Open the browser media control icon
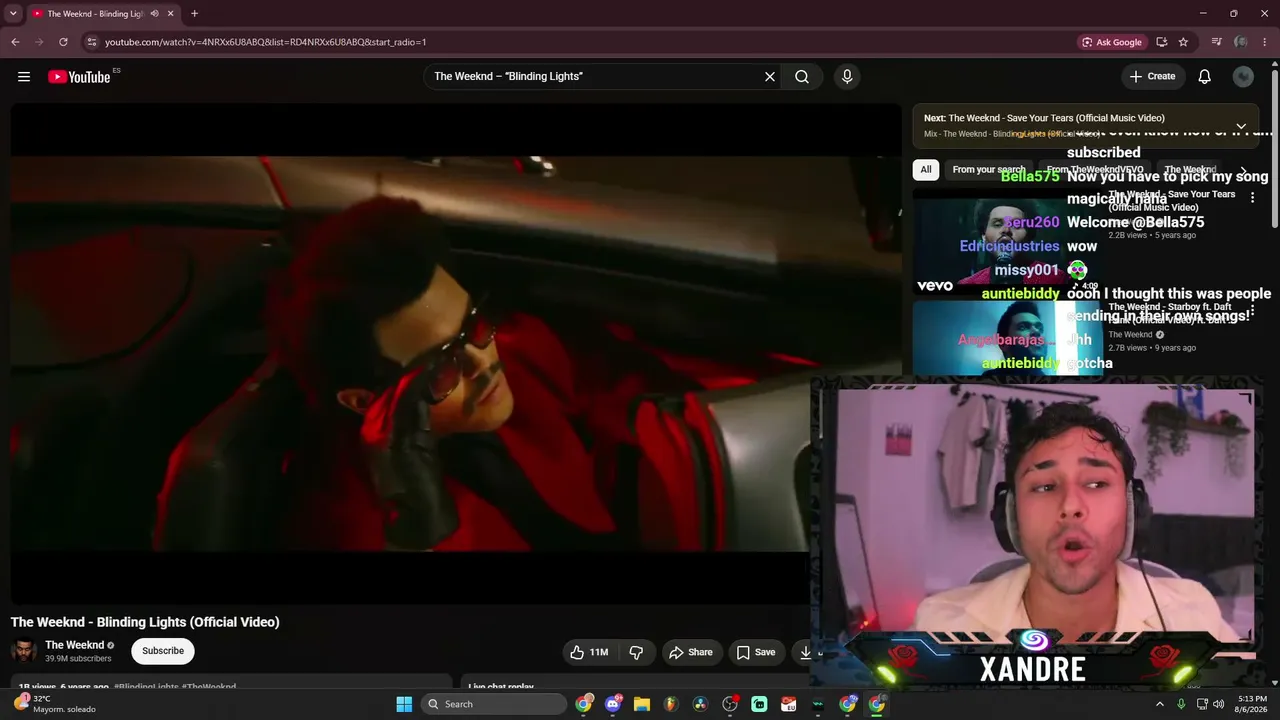The height and width of the screenshot is (720, 1280). click(x=1216, y=42)
